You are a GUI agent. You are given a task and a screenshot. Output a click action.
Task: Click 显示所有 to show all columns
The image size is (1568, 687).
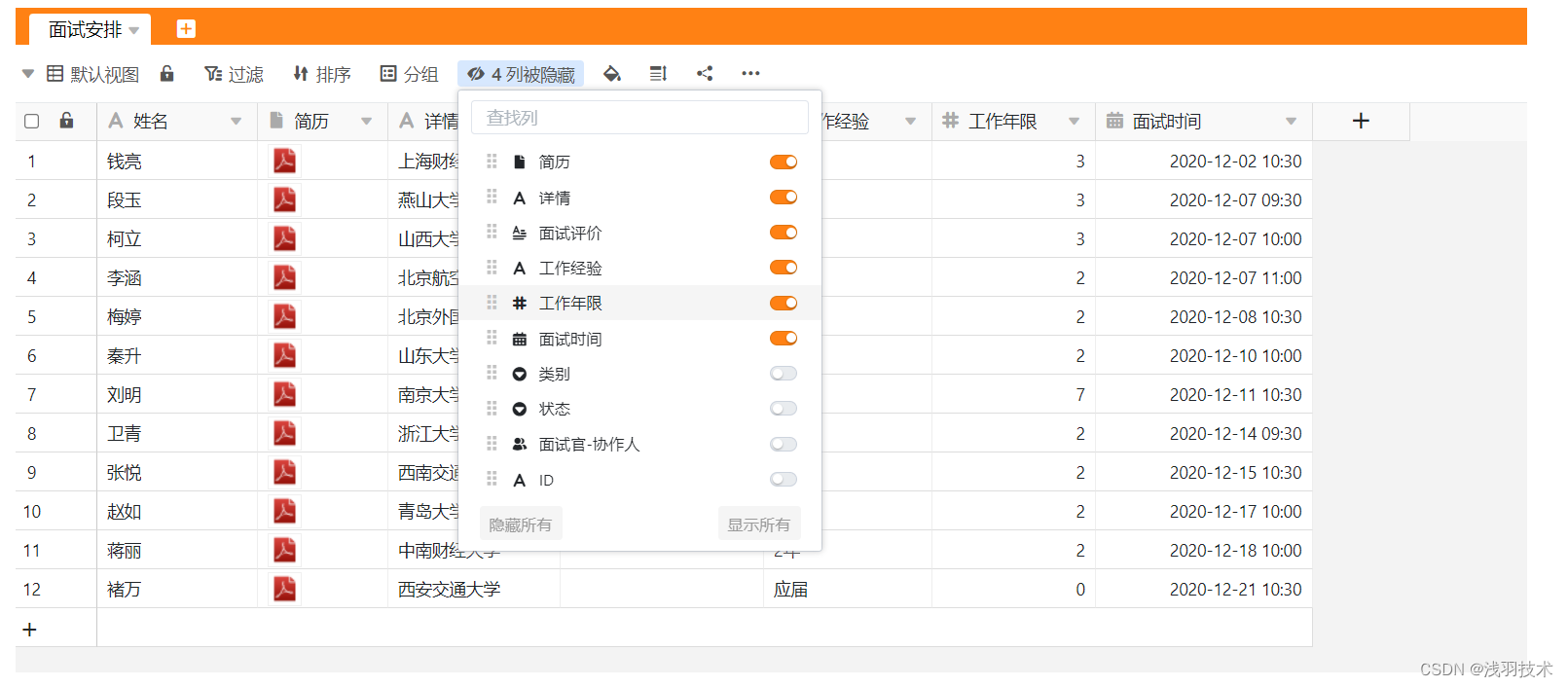pos(759,524)
